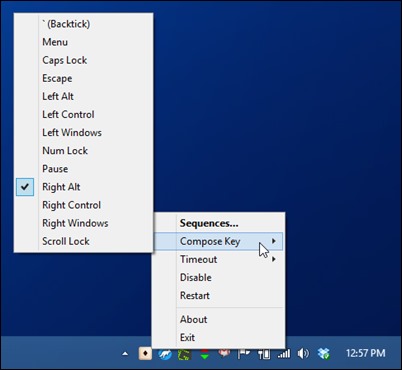Image resolution: width=402 pixels, height=370 pixels.
Task: Click the 12:57 PM taskbar clock
Action: point(366,353)
